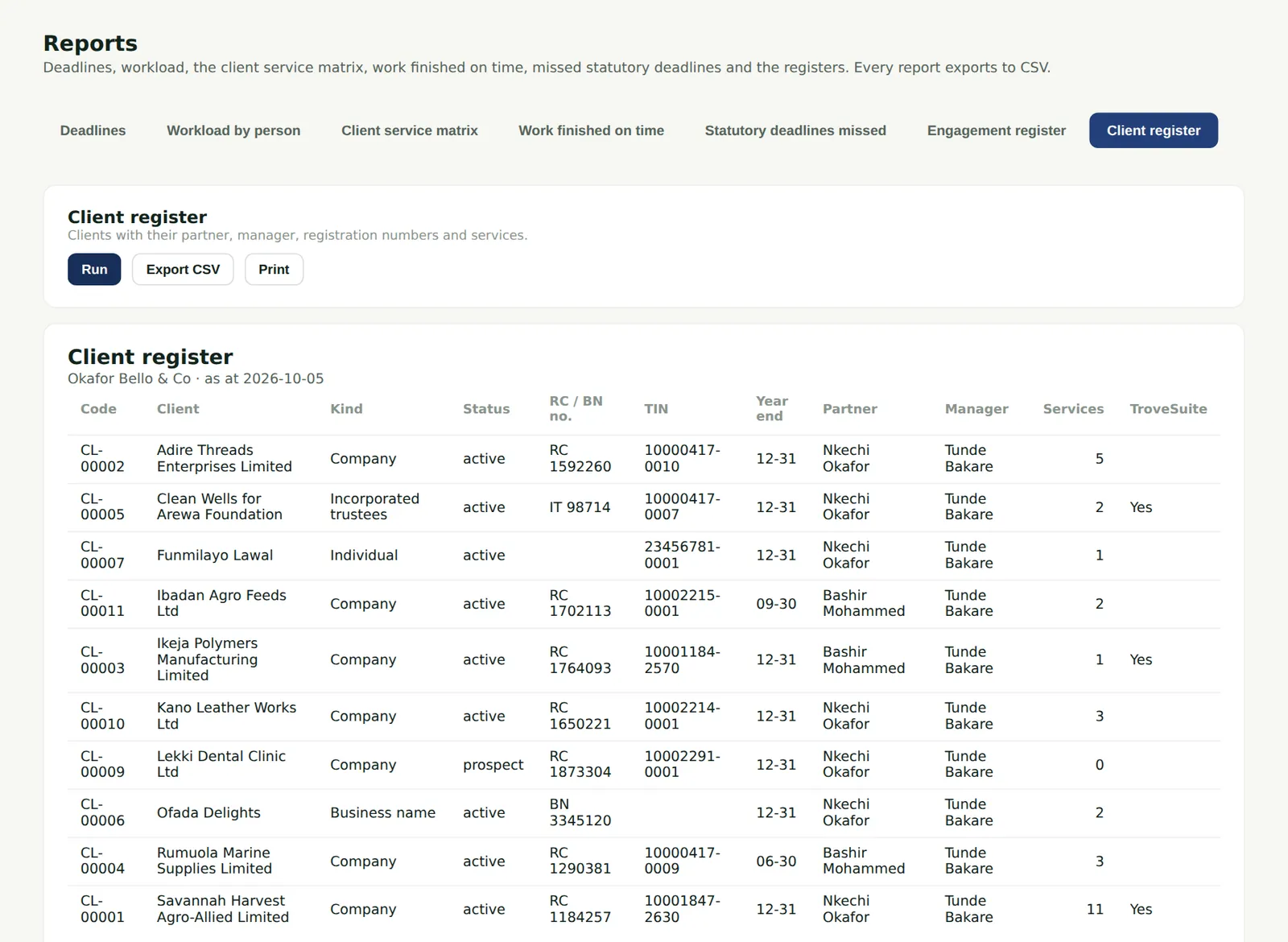This screenshot has height=942, width=1288.
Task: Click the prospect status for Lekki Dental
Action: click(493, 765)
